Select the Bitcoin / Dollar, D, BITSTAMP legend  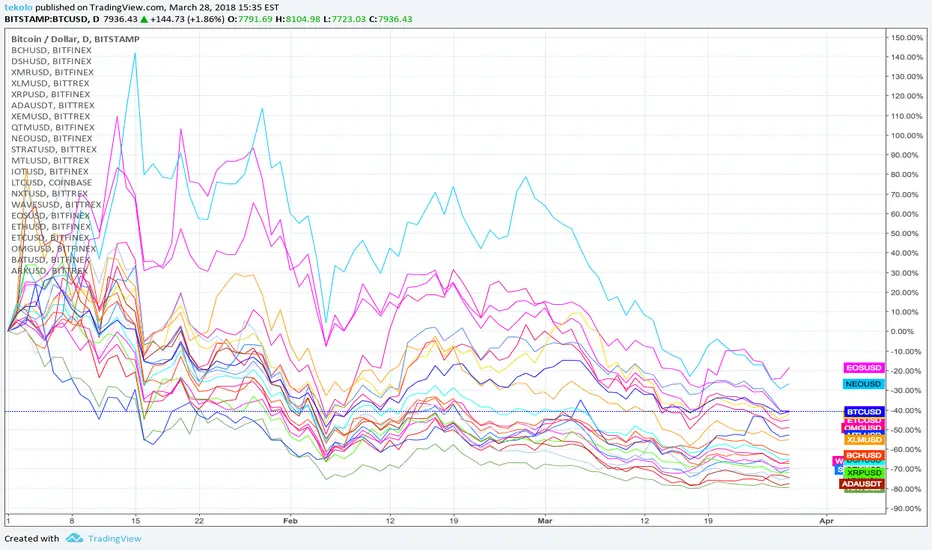point(75,39)
